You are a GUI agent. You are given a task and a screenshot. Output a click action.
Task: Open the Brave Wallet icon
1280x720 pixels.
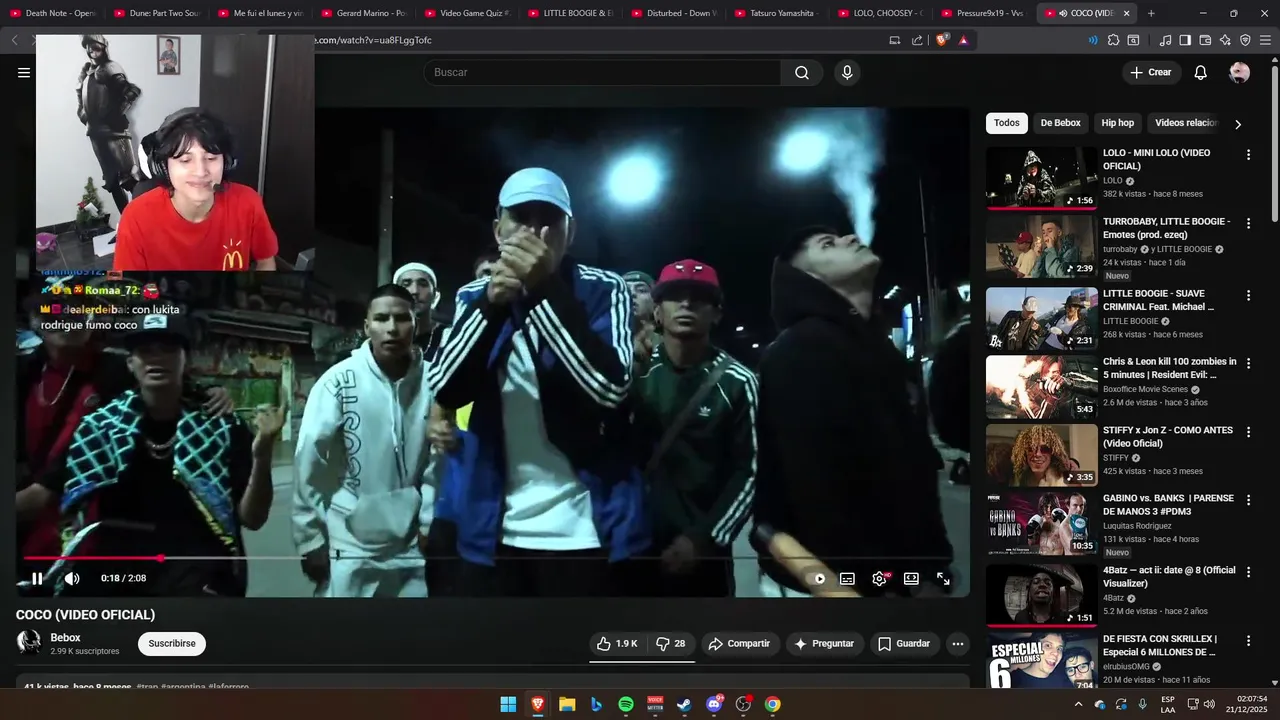pos(1205,40)
